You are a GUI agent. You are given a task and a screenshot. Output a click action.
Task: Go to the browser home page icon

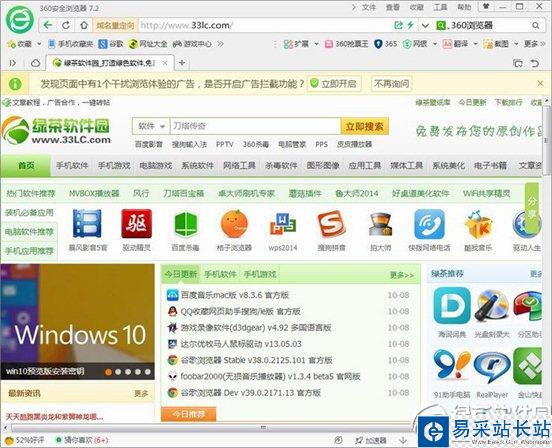(x=84, y=25)
